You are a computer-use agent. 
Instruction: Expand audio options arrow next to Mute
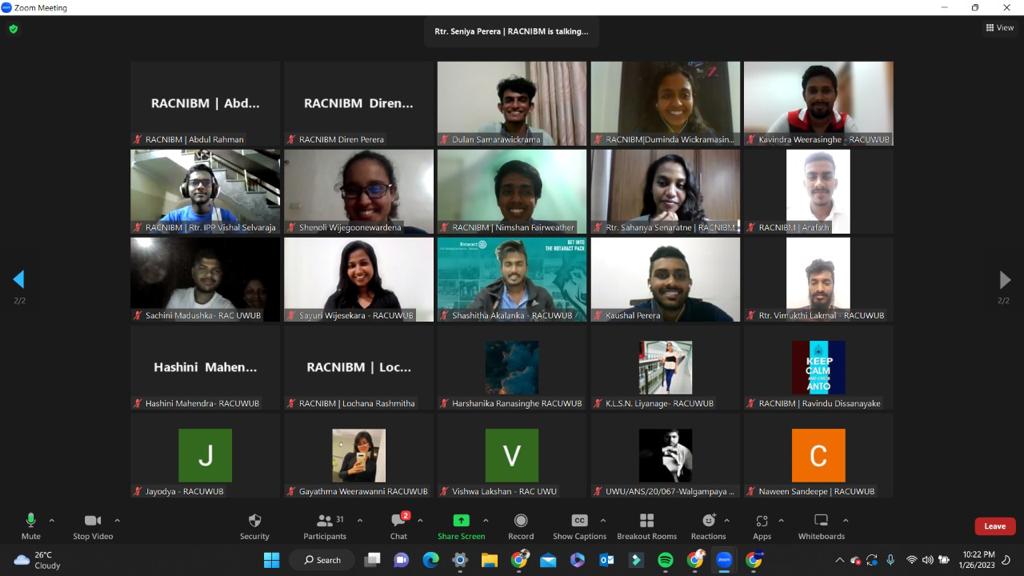pos(52,520)
